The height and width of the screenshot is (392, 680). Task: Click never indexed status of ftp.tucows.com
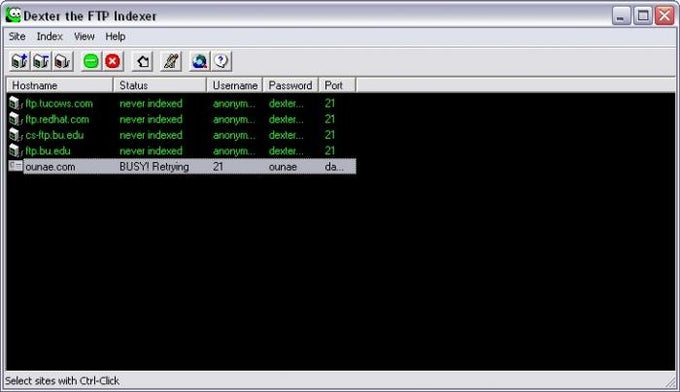pos(151,103)
